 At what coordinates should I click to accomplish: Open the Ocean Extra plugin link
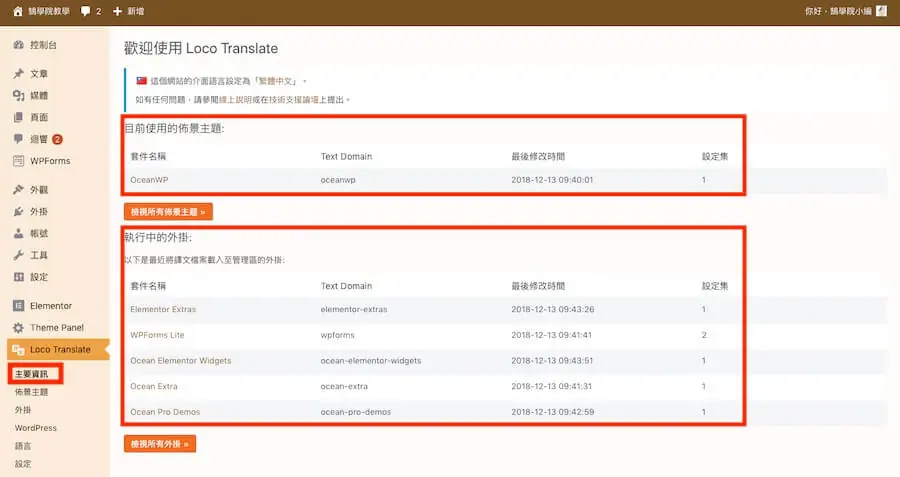click(154, 386)
